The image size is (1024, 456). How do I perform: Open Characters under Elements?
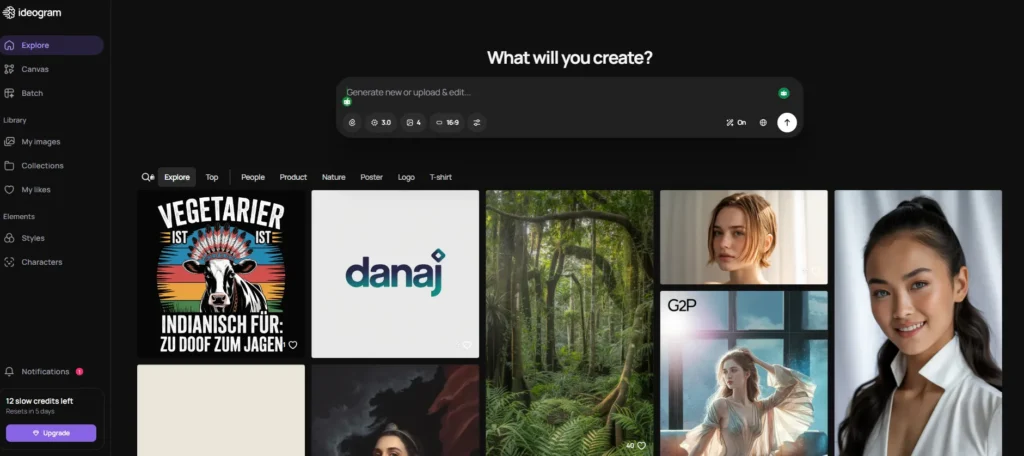[x=42, y=262]
